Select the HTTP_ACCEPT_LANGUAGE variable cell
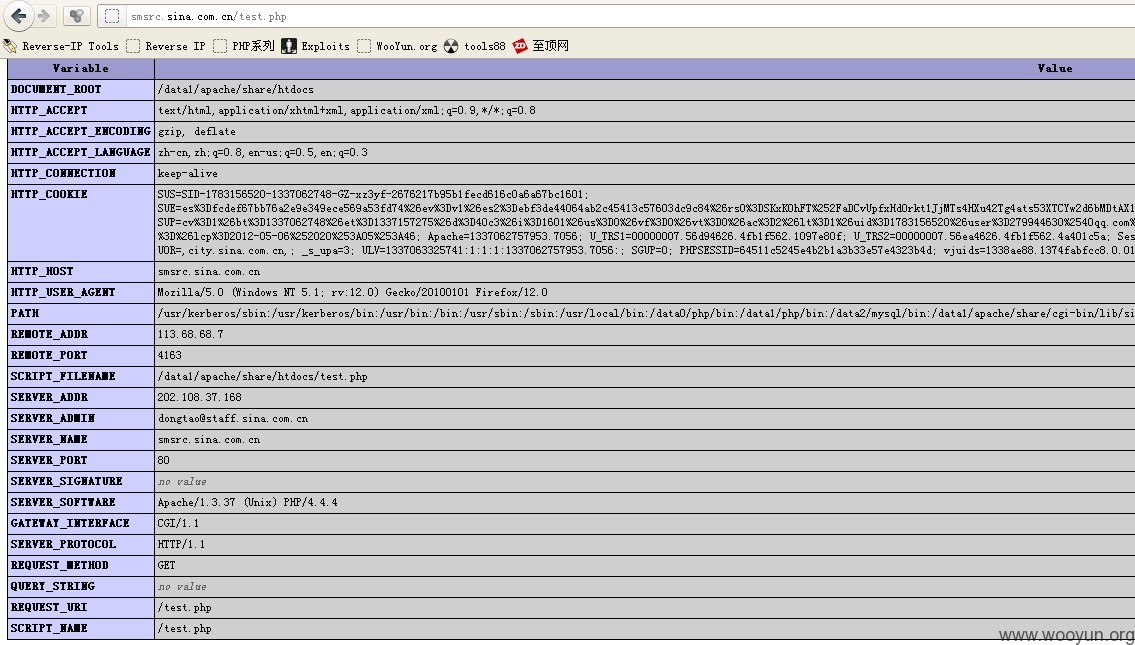The width and height of the screenshot is (1135, 645). click(x=81, y=153)
